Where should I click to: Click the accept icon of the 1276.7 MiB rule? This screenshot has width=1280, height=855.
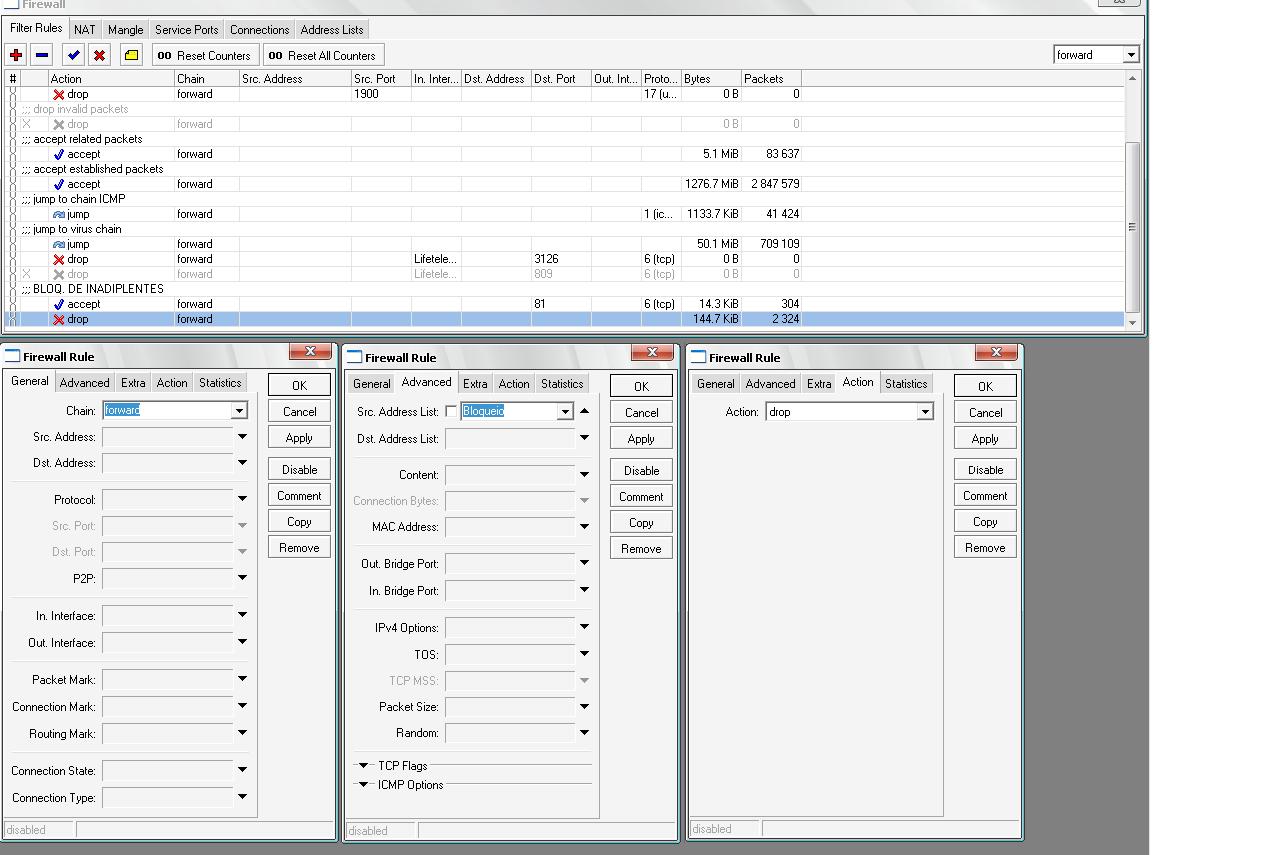point(59,184)
